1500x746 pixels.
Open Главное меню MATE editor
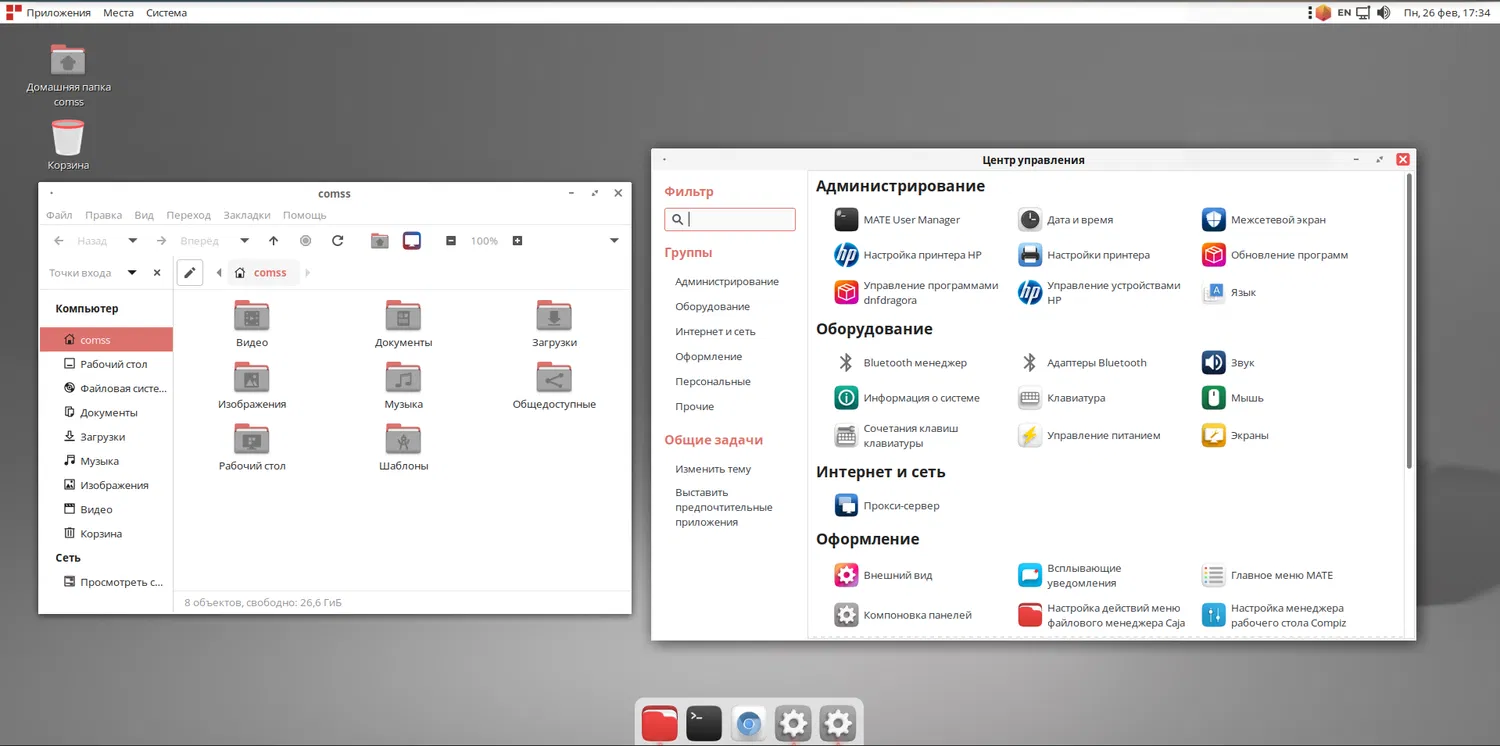tap(1268, 575)
